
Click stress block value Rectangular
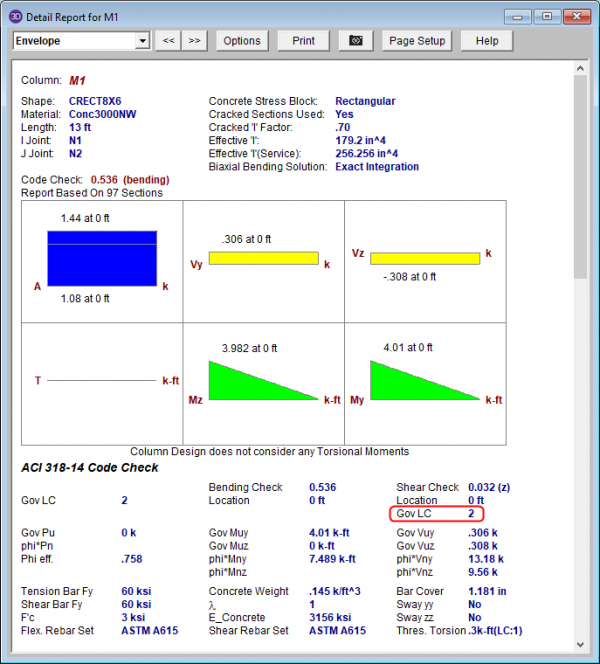click(365, 101)
